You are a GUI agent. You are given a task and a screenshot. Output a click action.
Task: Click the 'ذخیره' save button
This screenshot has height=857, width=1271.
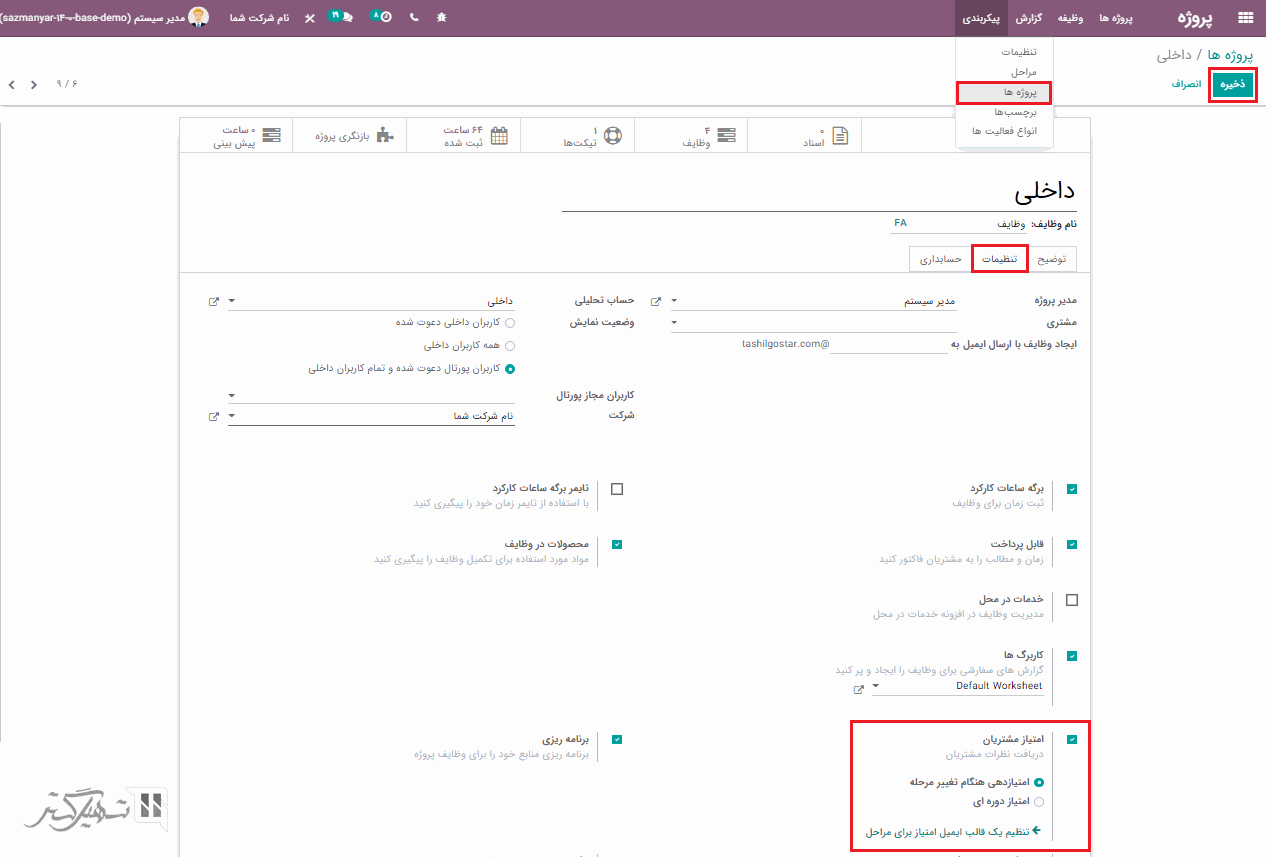[x=1232, y=85]
